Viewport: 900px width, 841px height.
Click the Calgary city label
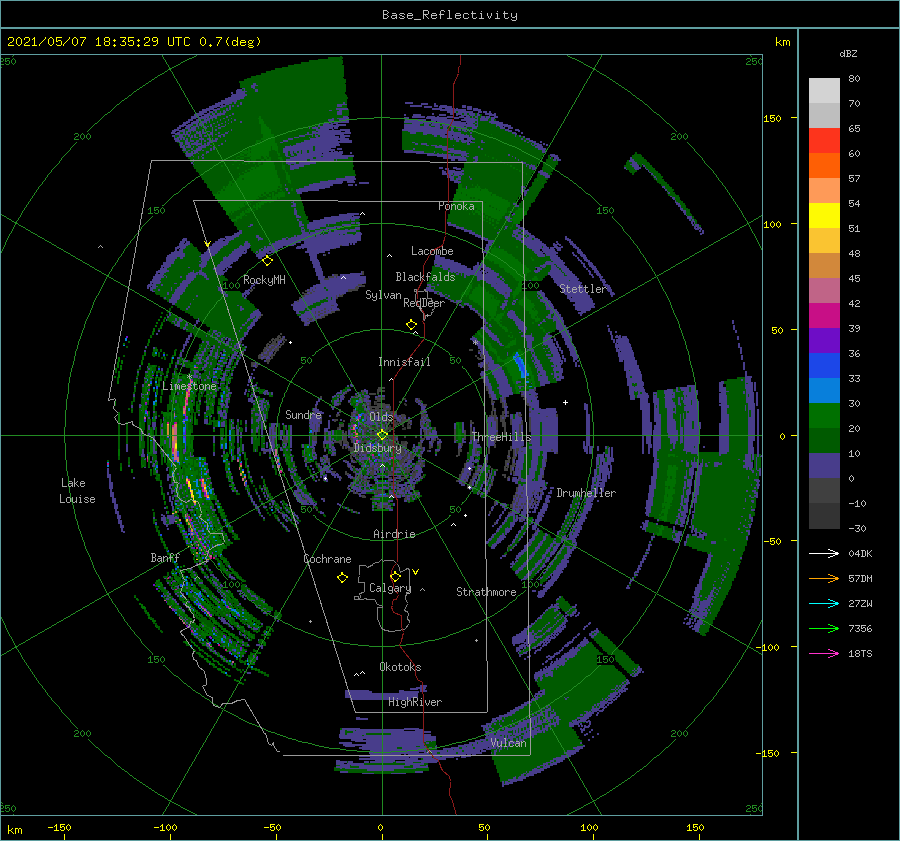(390, 588)
